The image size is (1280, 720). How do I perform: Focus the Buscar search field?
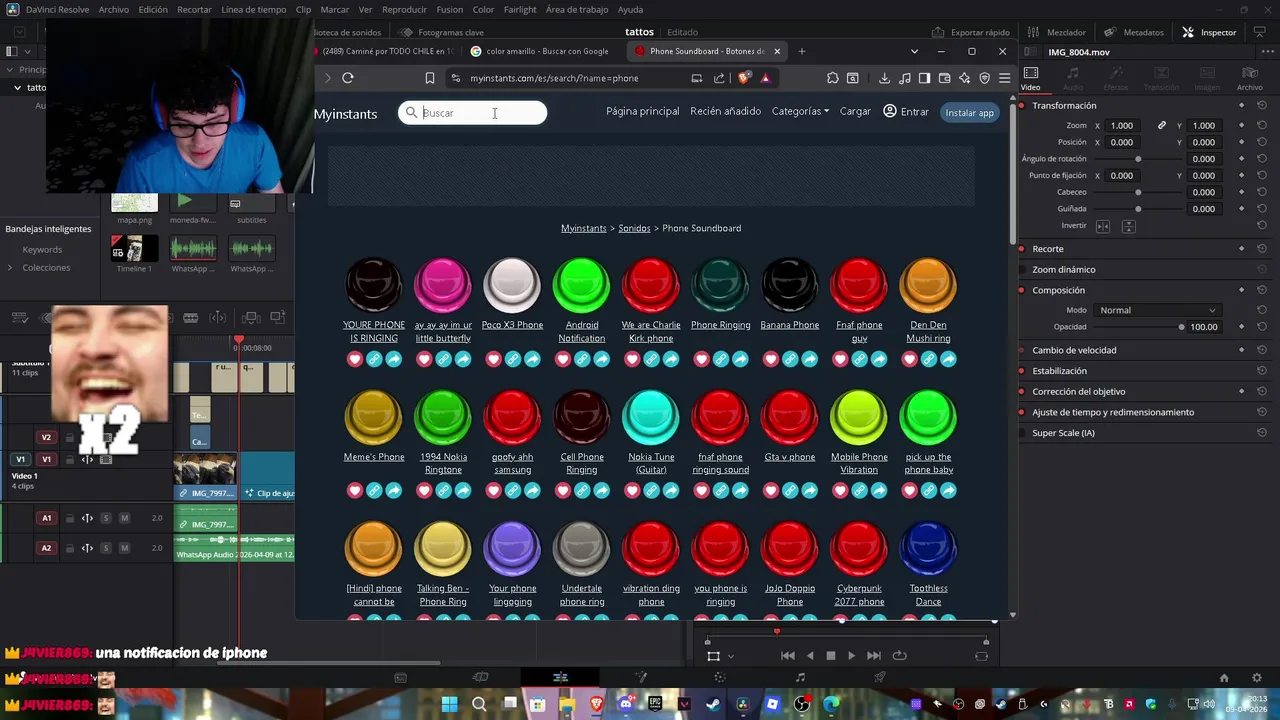click(472, 113)
